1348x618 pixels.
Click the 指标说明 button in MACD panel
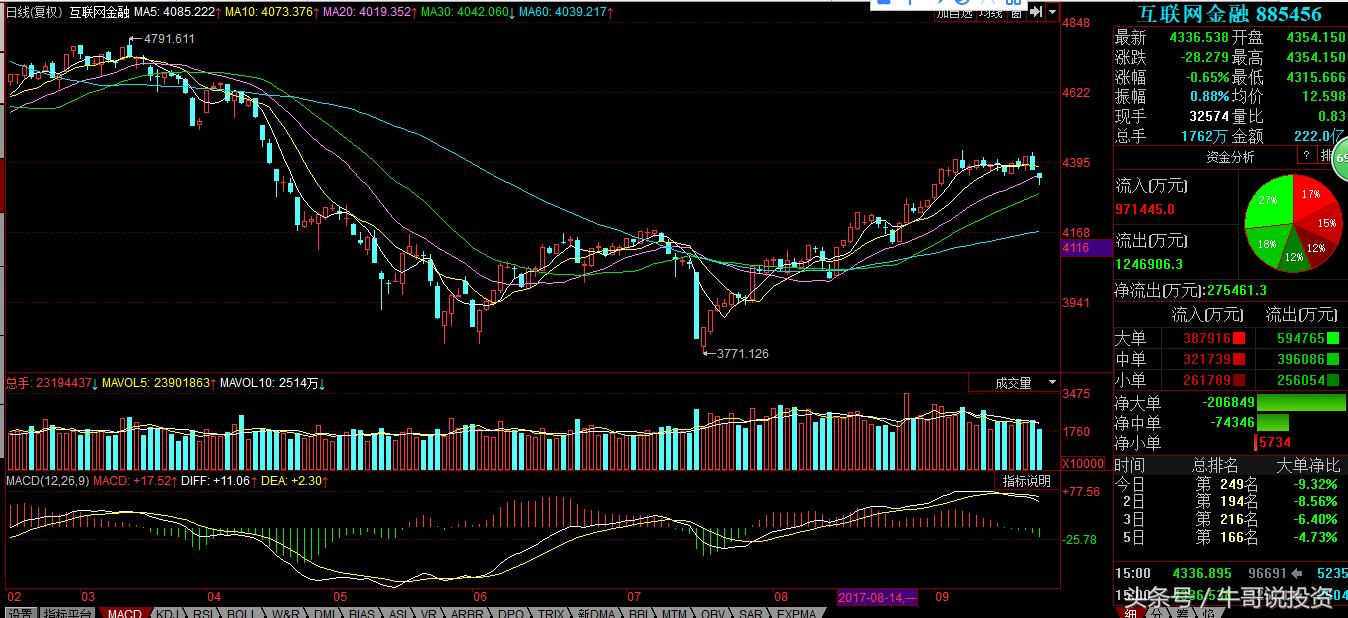(x=1025, y=482)
